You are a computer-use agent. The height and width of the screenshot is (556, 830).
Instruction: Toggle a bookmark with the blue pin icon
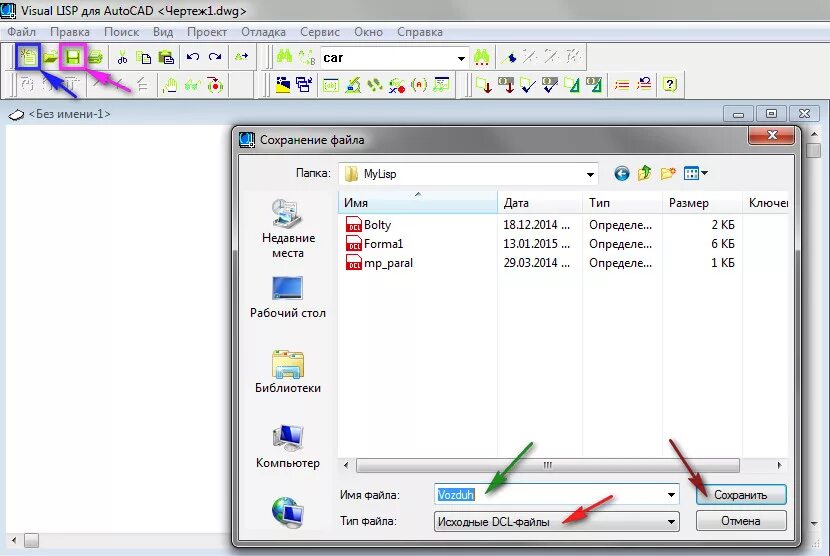pyautogui.click(x=509, y=57)
